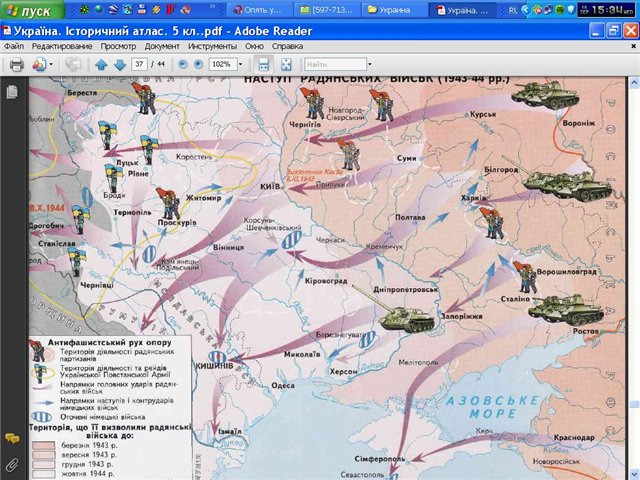Launch the floppy disk quick-launch icon
The image size is (640, 480).
[142, 9]
